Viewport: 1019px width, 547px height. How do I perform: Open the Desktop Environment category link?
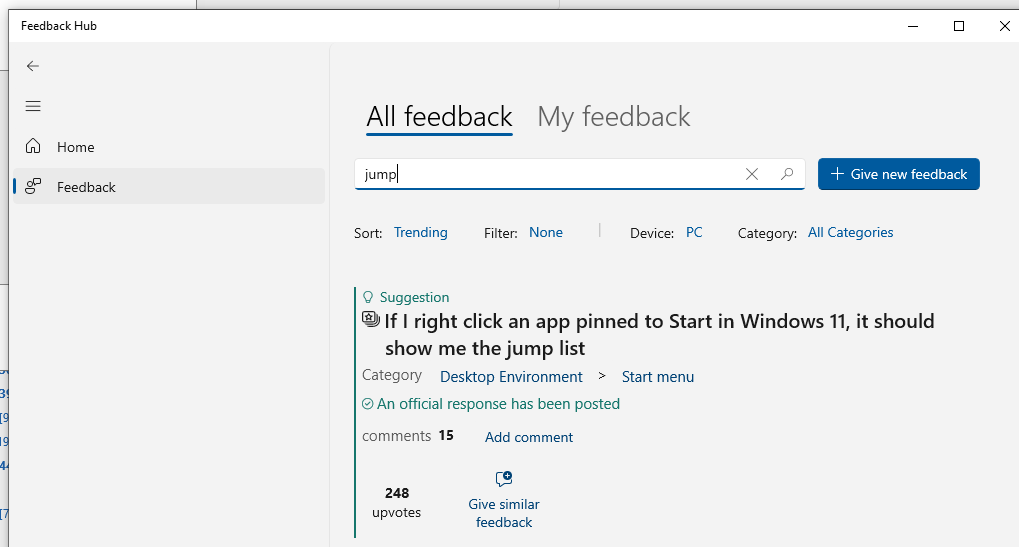[511, 377]
